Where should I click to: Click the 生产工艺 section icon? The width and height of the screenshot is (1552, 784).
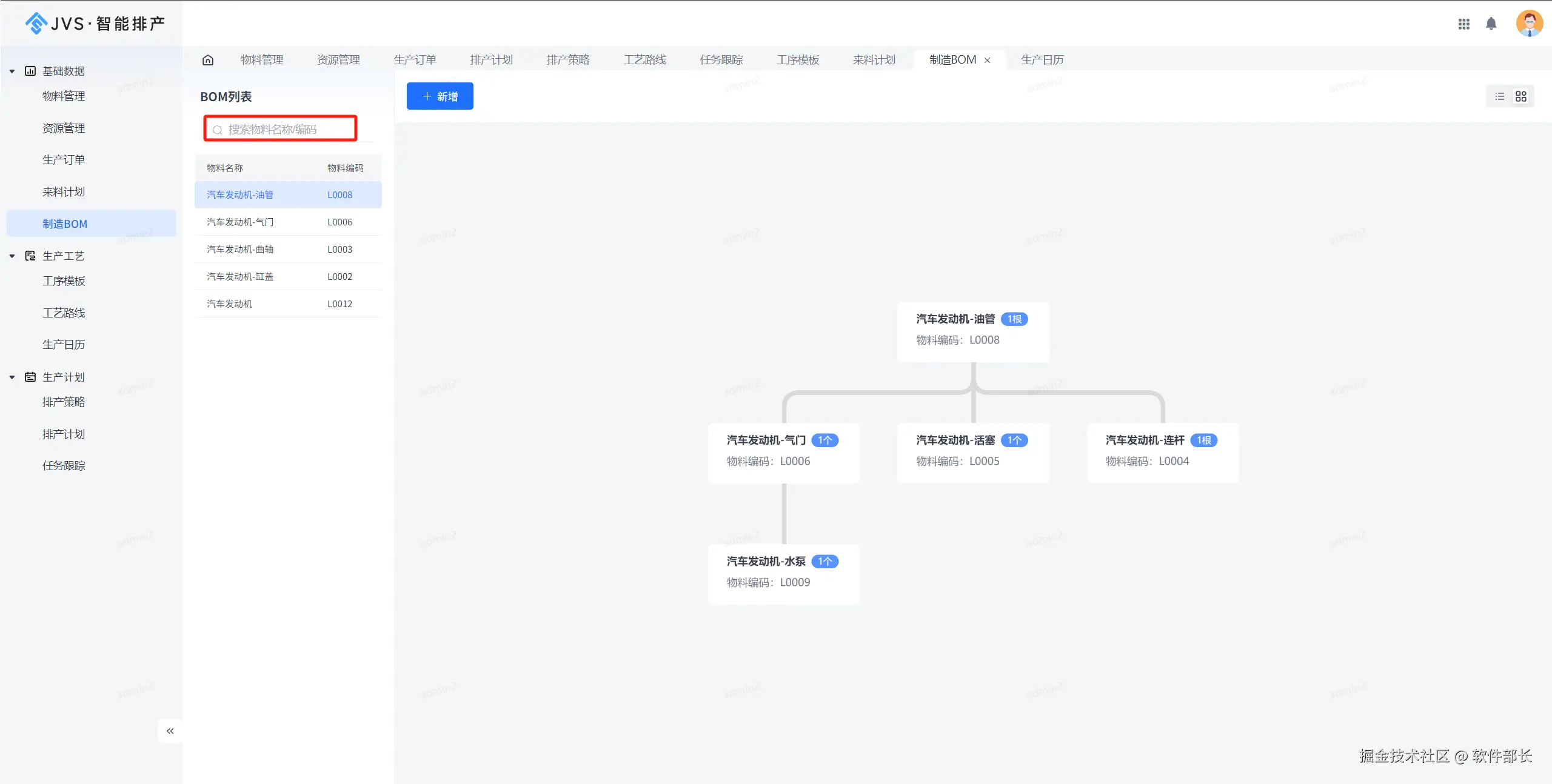30,256
